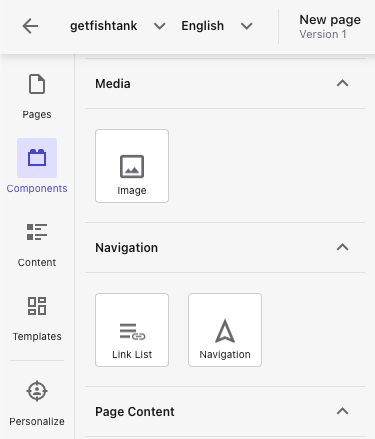Click the Navigation section heading
The height and width of the screenshot is (439, 375).
click(127, 248)
